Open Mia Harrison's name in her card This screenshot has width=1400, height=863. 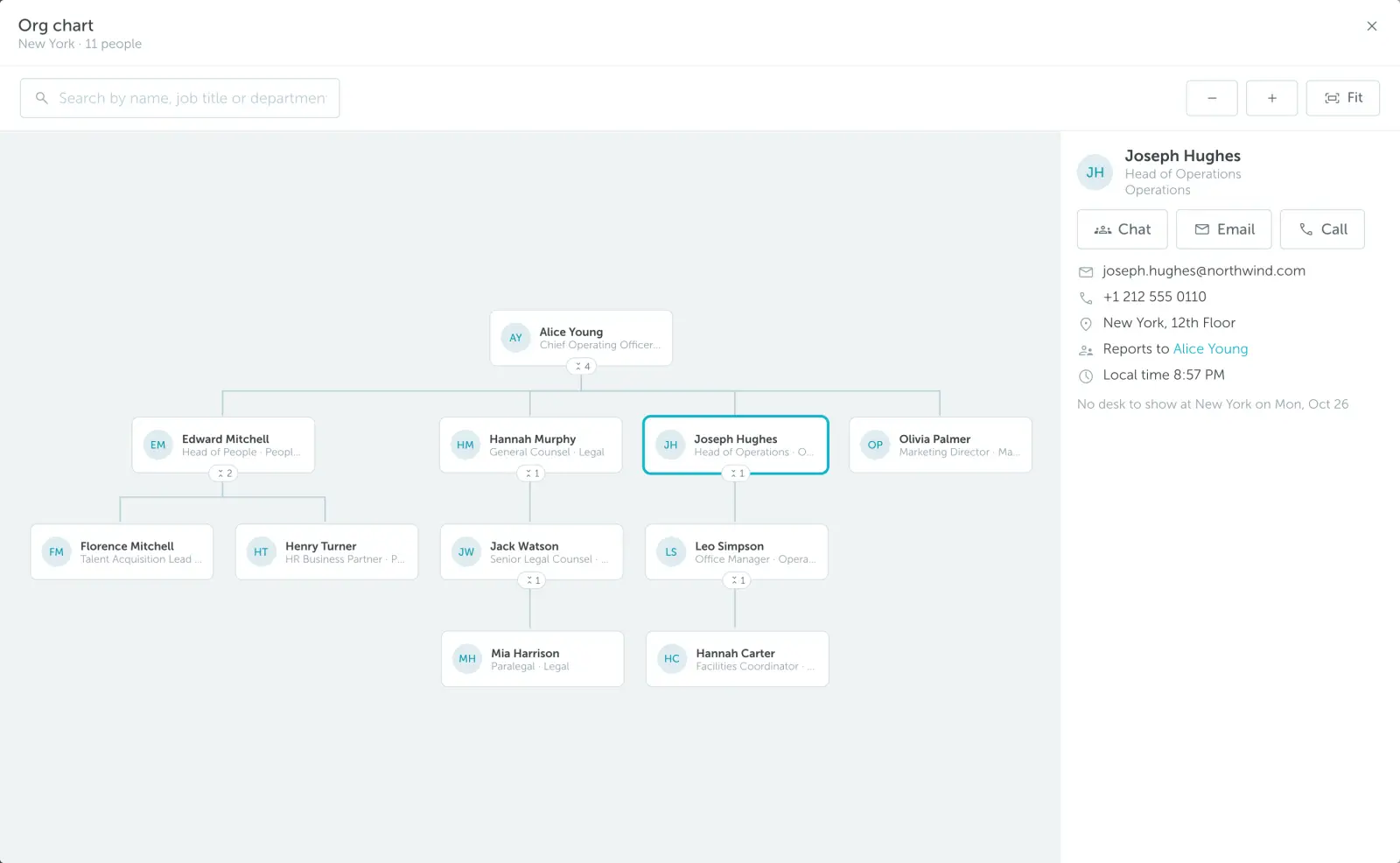point(525,653)
